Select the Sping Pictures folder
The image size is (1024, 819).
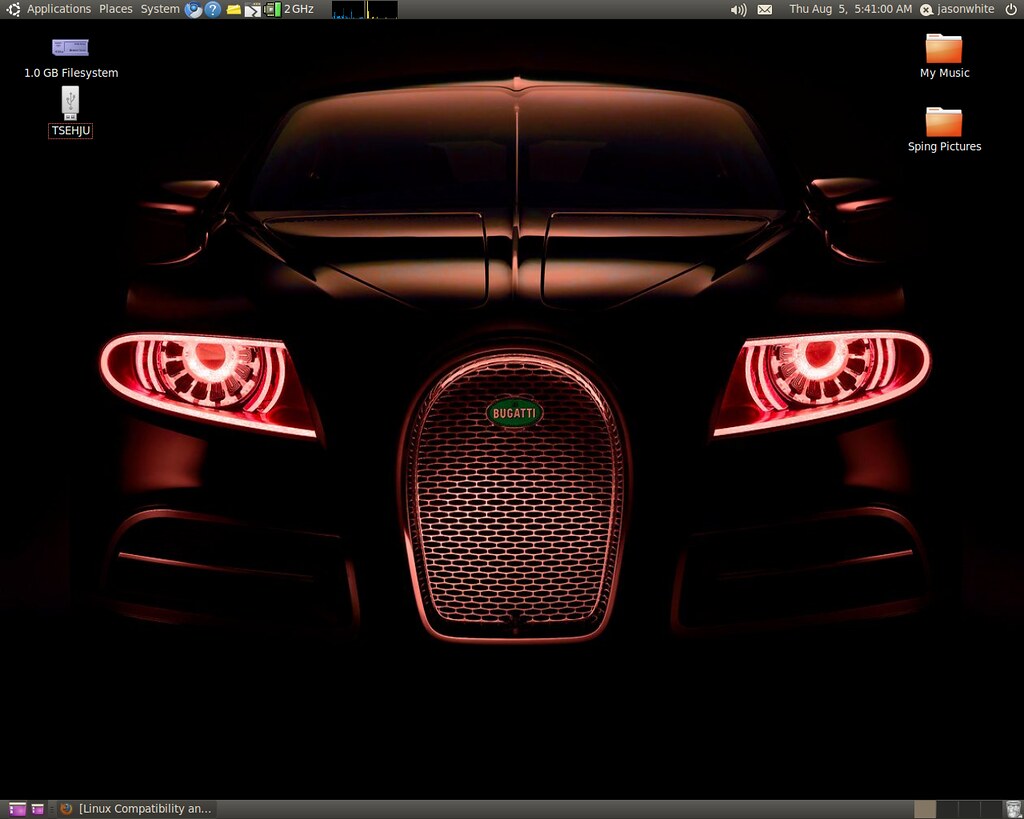point(944,130)
